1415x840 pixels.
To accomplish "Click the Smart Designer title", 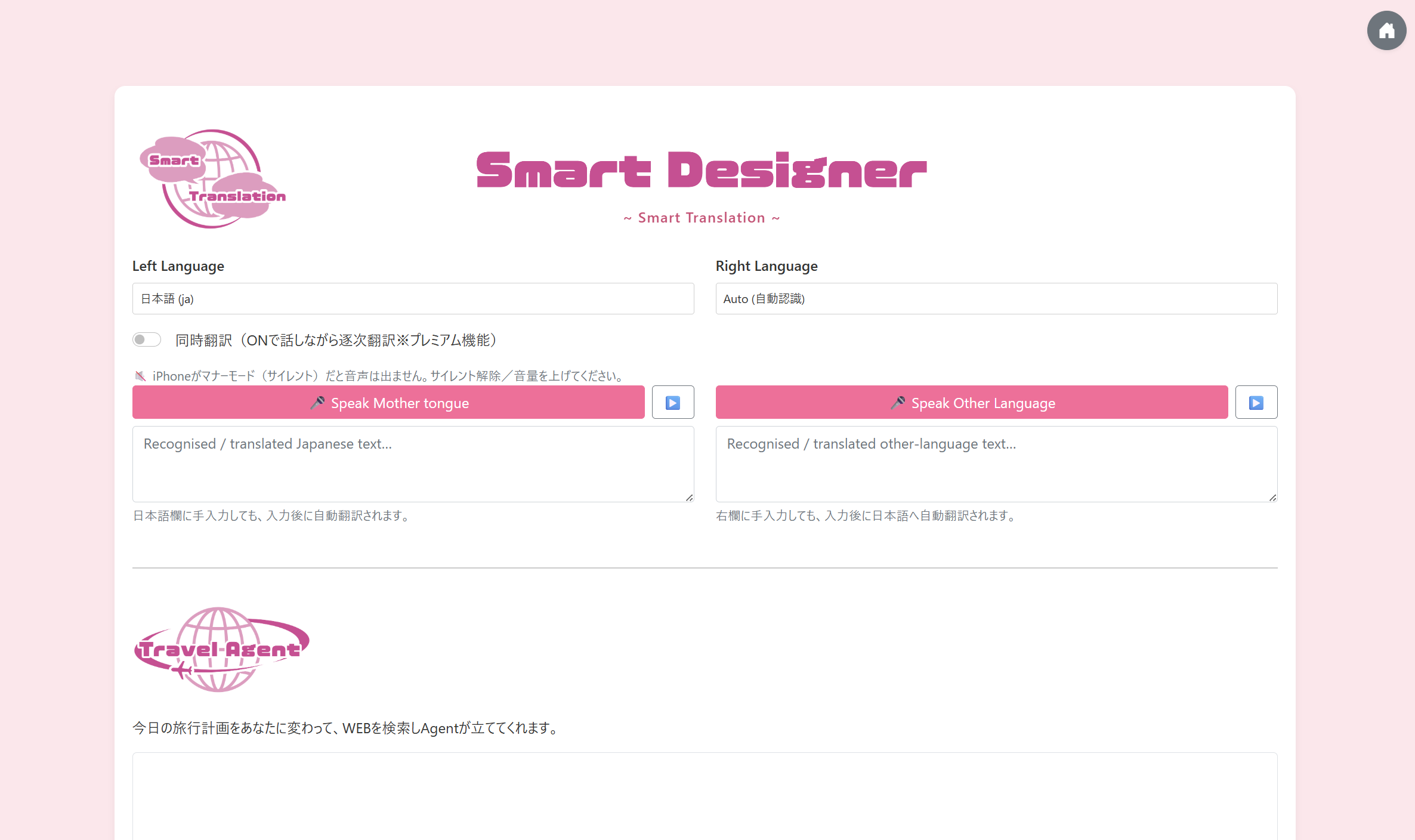I will [x=702, y=169].
